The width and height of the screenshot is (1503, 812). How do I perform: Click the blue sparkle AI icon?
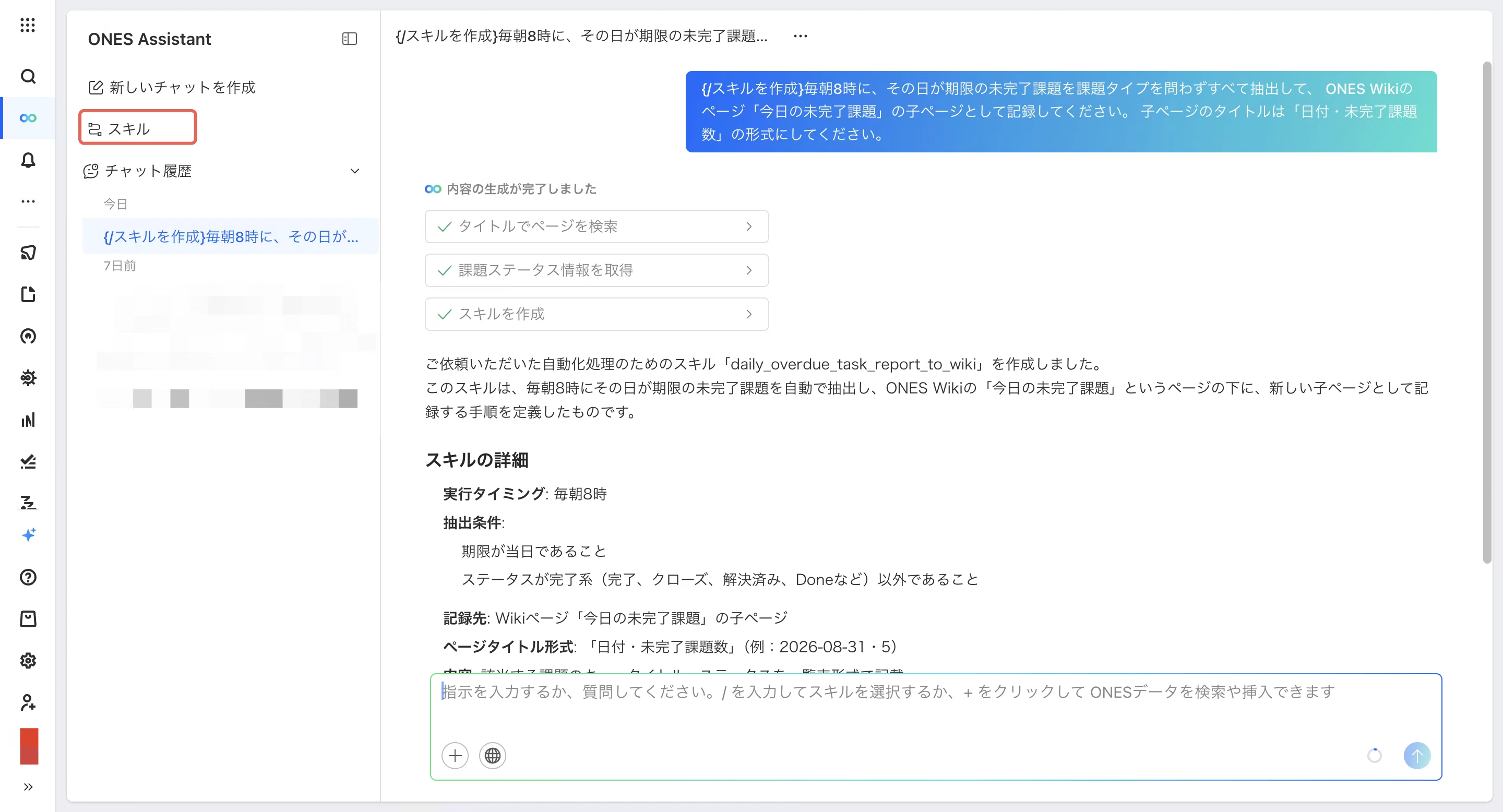[x=28, y=535]
